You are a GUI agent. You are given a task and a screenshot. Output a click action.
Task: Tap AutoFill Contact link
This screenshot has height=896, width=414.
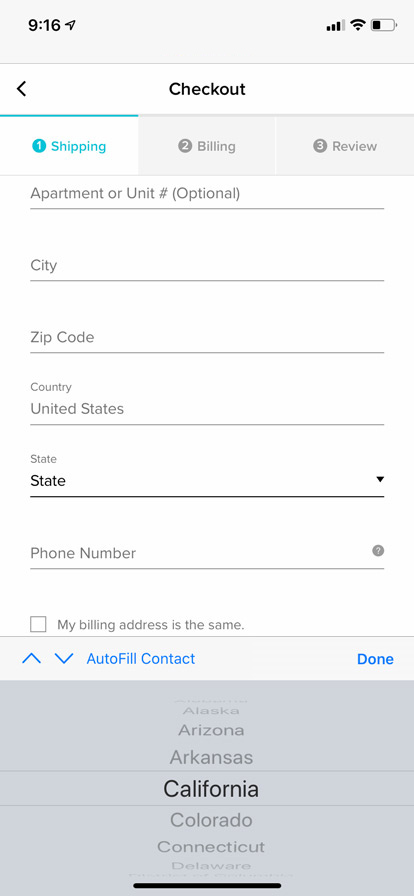(x=141, y=659)
